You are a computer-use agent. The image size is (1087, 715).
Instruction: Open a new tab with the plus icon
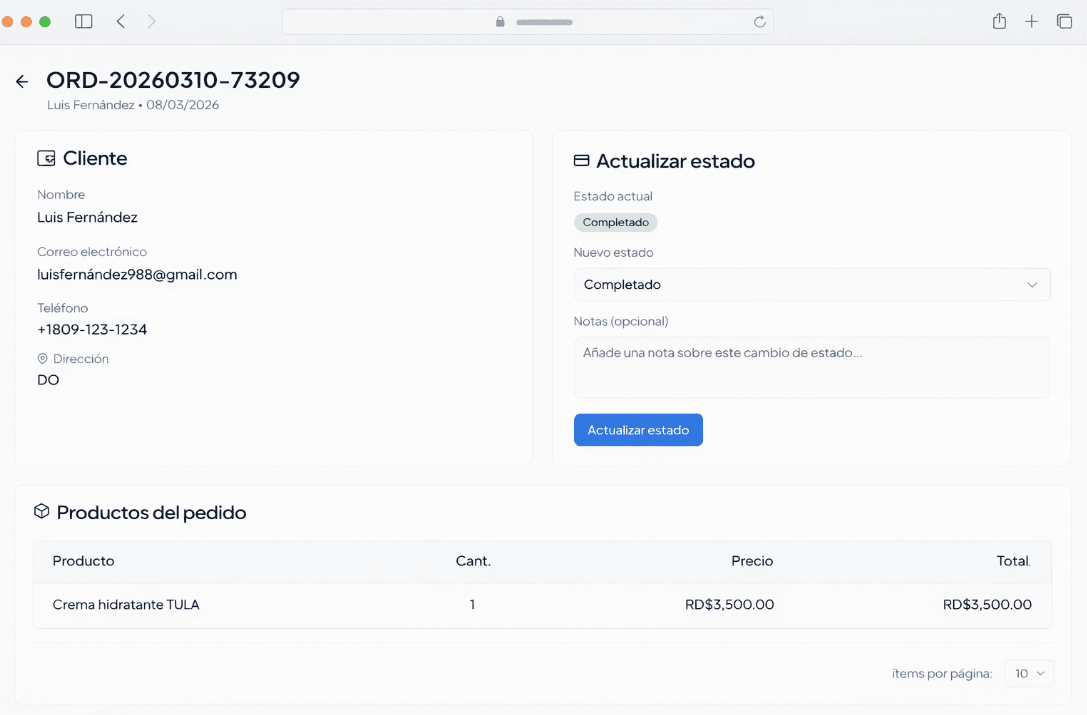pyautogui.click(x=1032, y=21)
